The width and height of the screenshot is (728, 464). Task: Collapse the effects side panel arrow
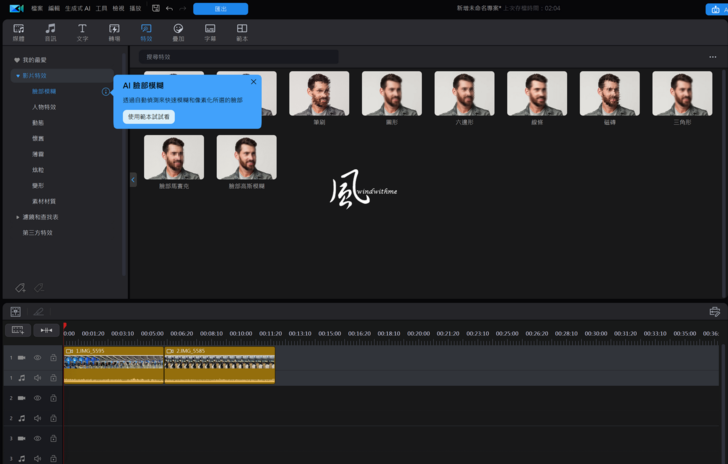[x=134, y=179]
